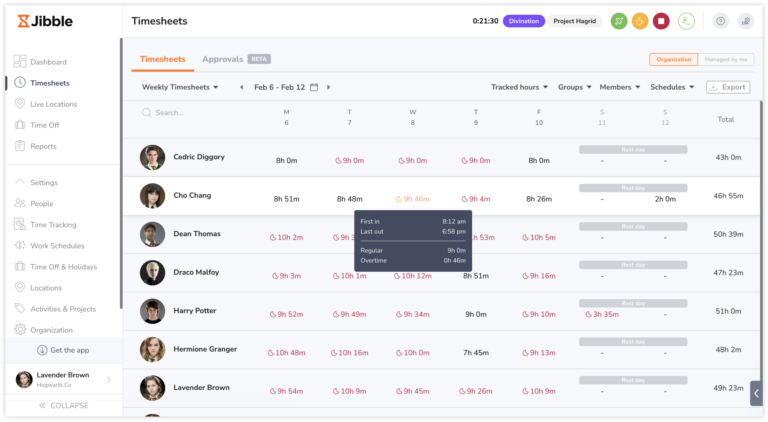Open Time Off & Holidays settings

click(x=55, y=266)
